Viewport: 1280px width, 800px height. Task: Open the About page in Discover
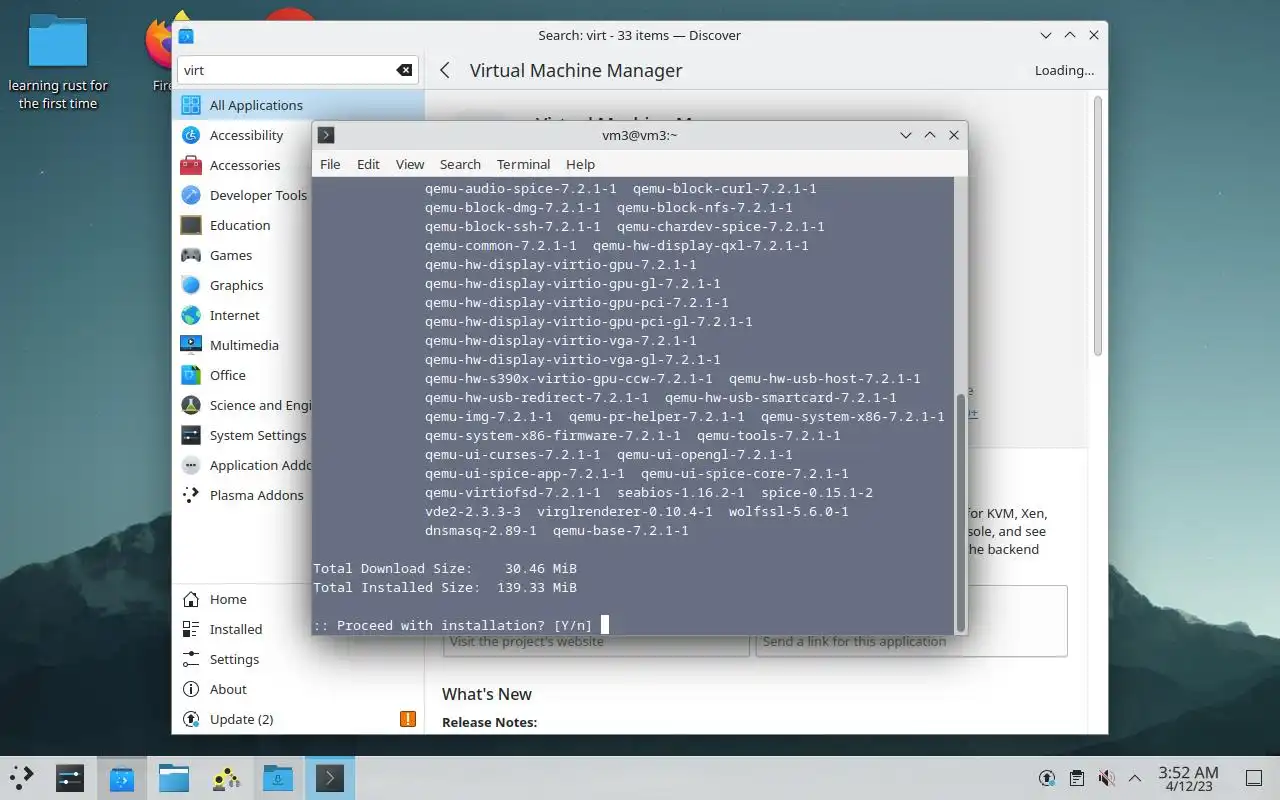tap(298, 689)
